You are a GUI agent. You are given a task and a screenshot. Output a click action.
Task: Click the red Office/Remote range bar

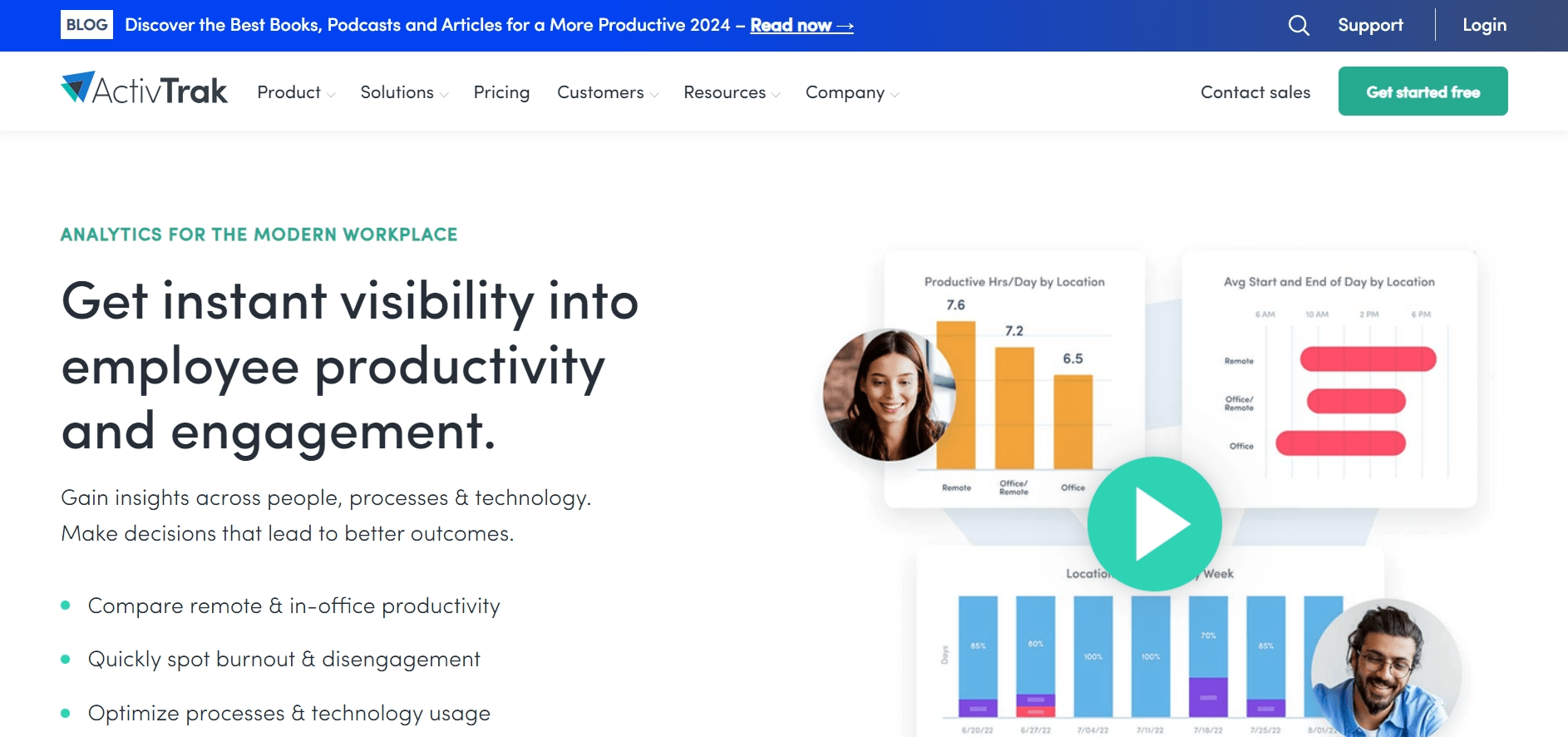click(1356, 401)
